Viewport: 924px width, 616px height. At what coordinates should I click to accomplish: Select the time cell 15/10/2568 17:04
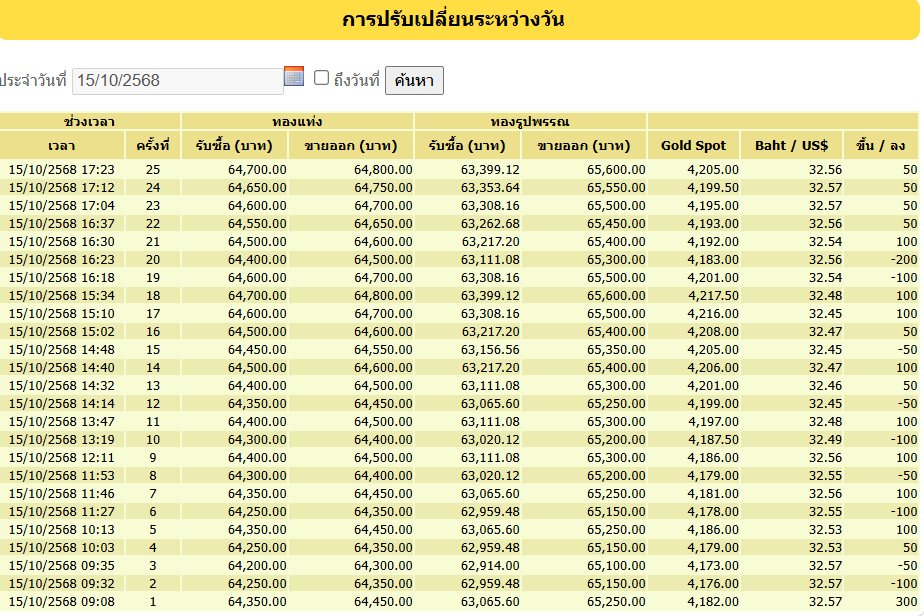point(62,206)
